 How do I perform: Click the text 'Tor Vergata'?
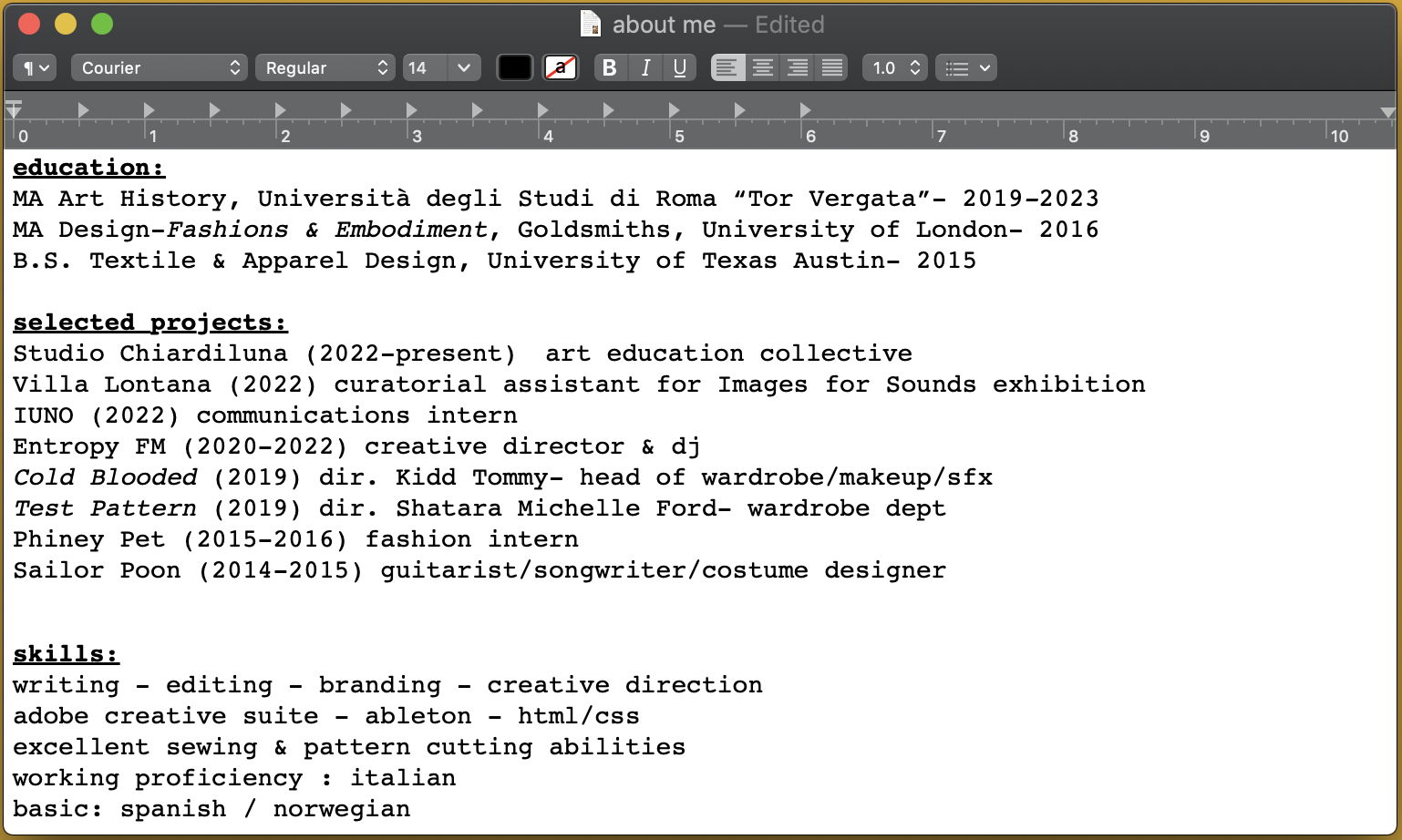[x=832, y=199]
